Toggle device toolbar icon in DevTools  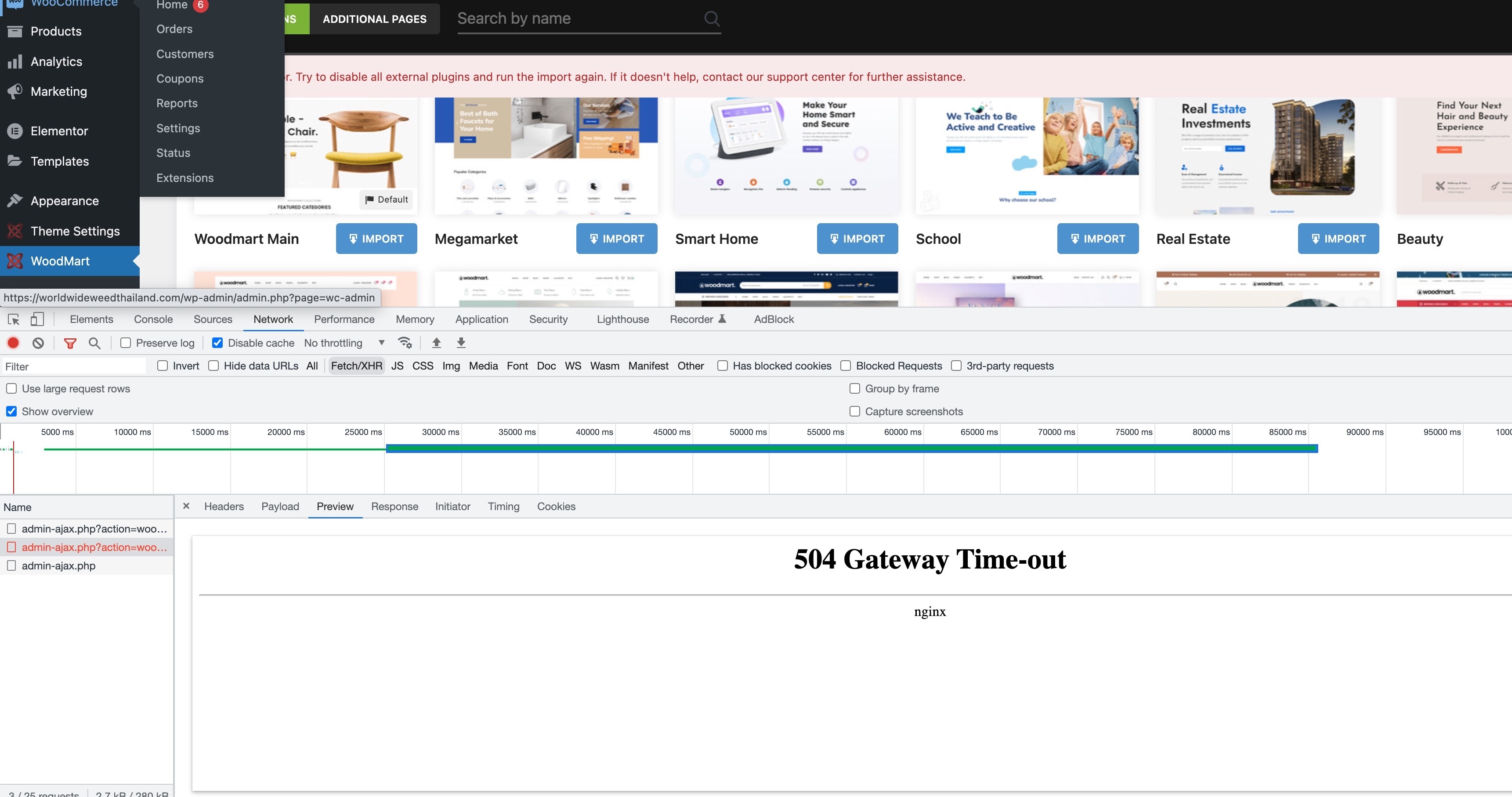pyautogui.click(x=37, y=319)
